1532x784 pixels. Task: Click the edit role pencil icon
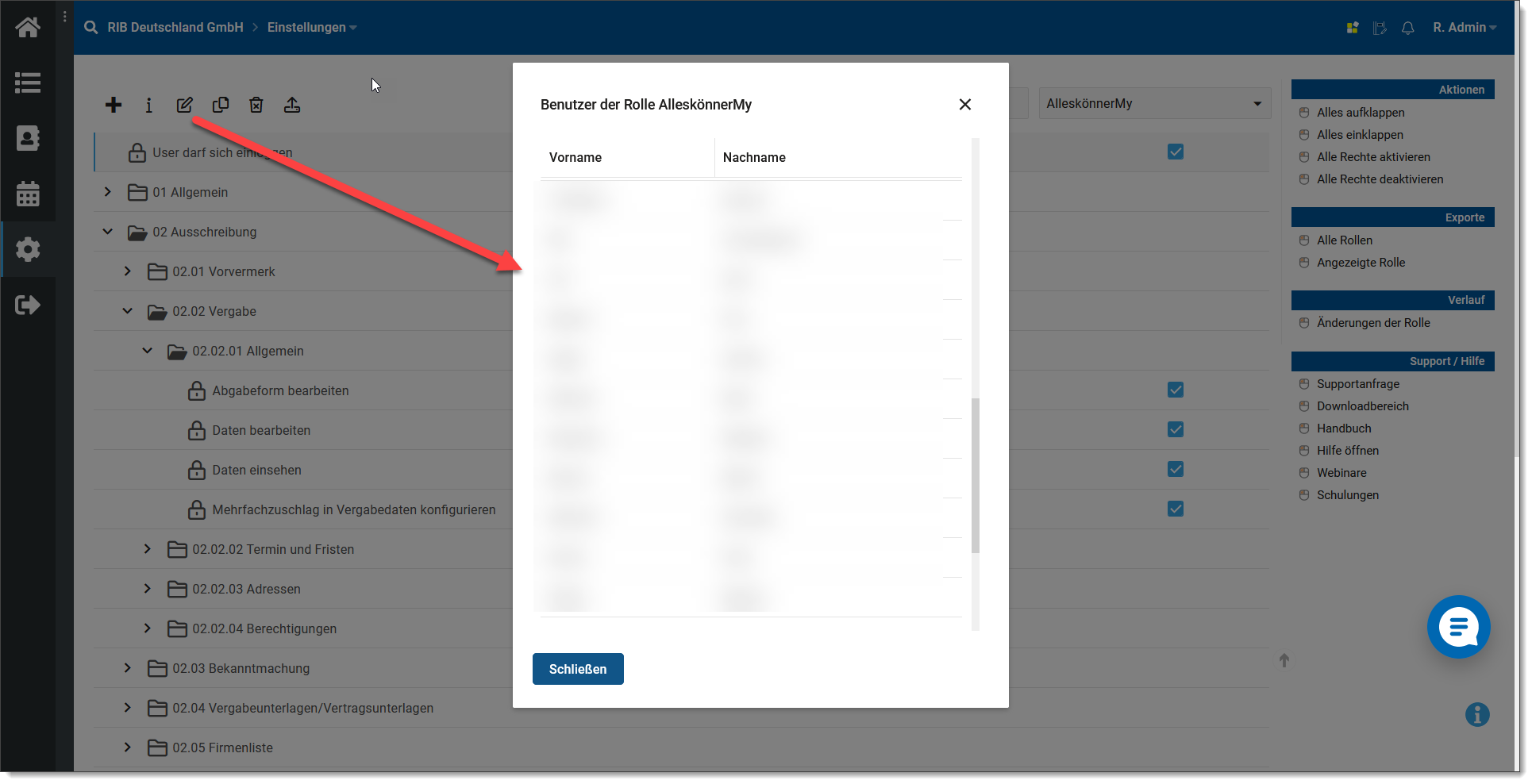(x=184, y=105)
